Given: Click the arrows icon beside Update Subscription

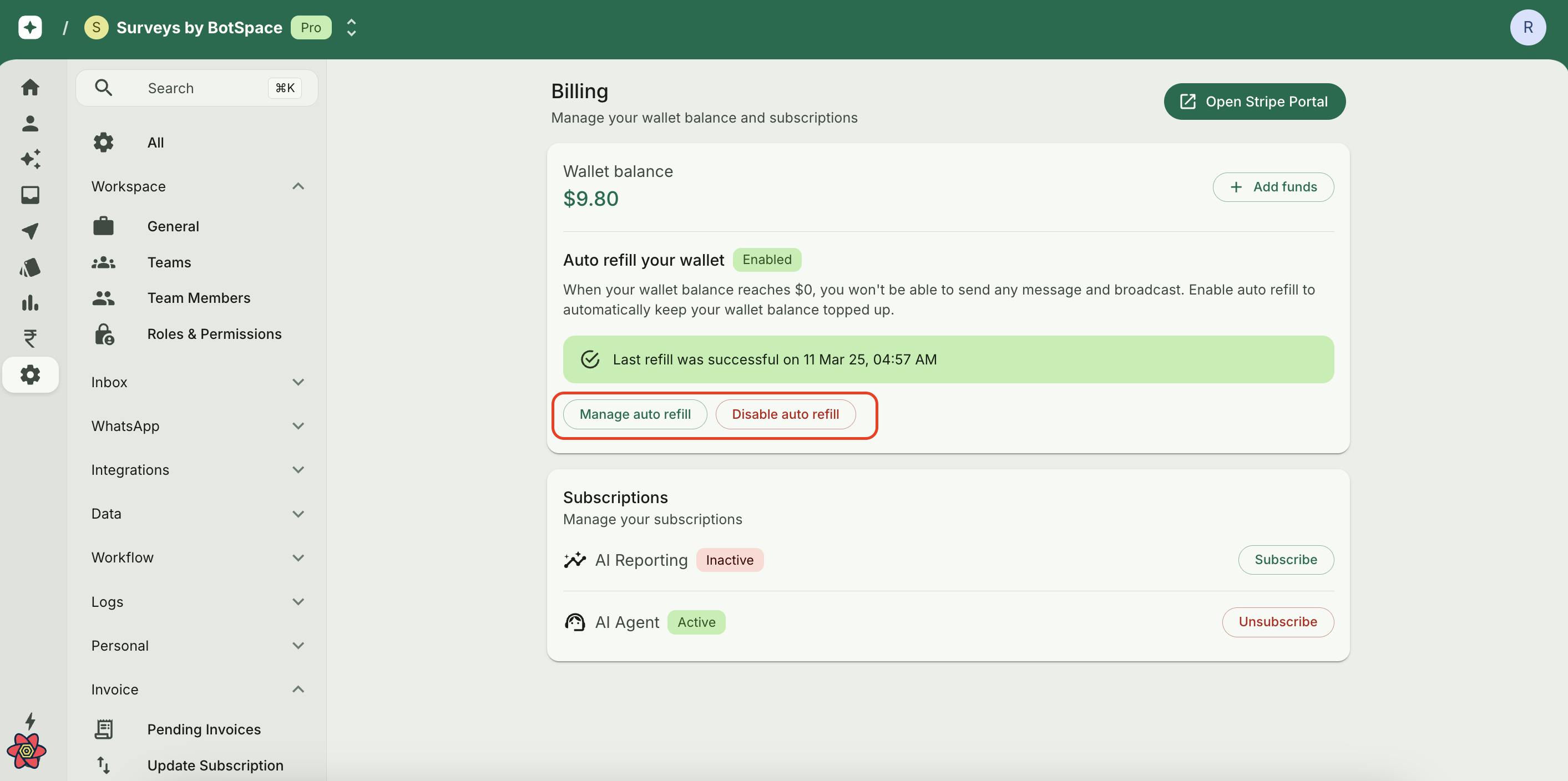Looking at the screenshot, I should click(x=103, y=765).
